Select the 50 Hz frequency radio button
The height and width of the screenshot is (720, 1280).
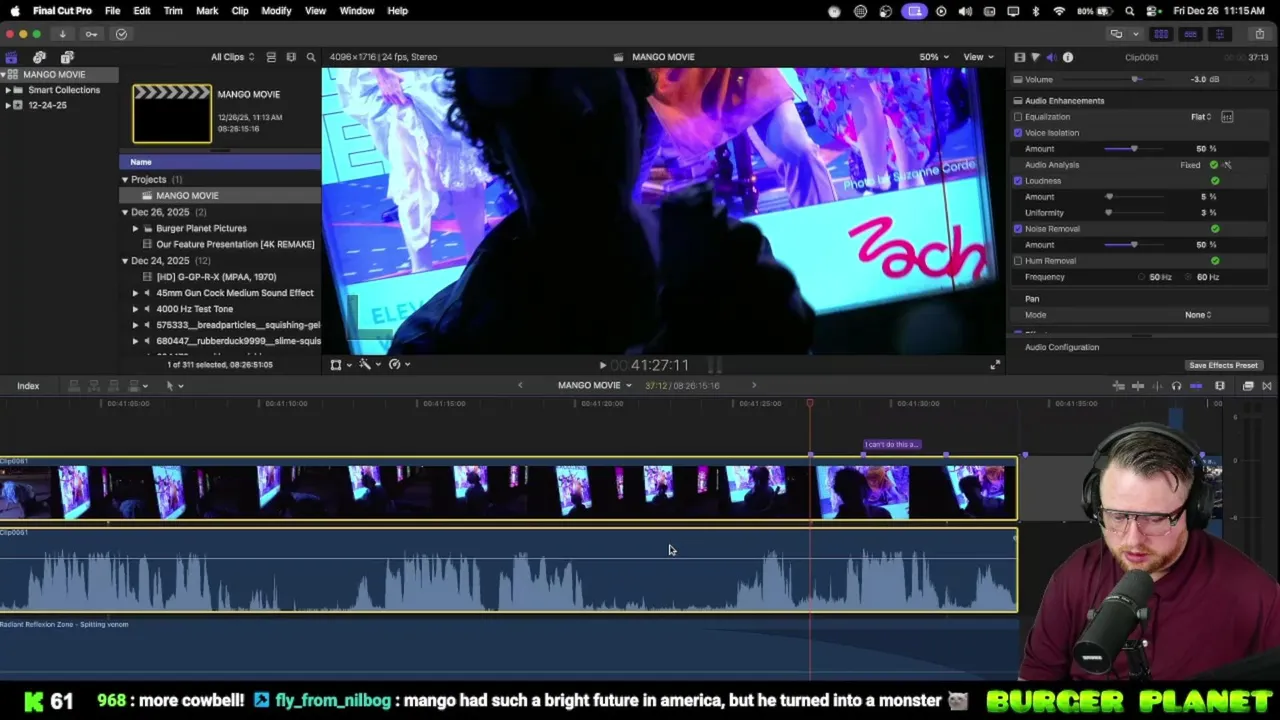[1141, 277]
